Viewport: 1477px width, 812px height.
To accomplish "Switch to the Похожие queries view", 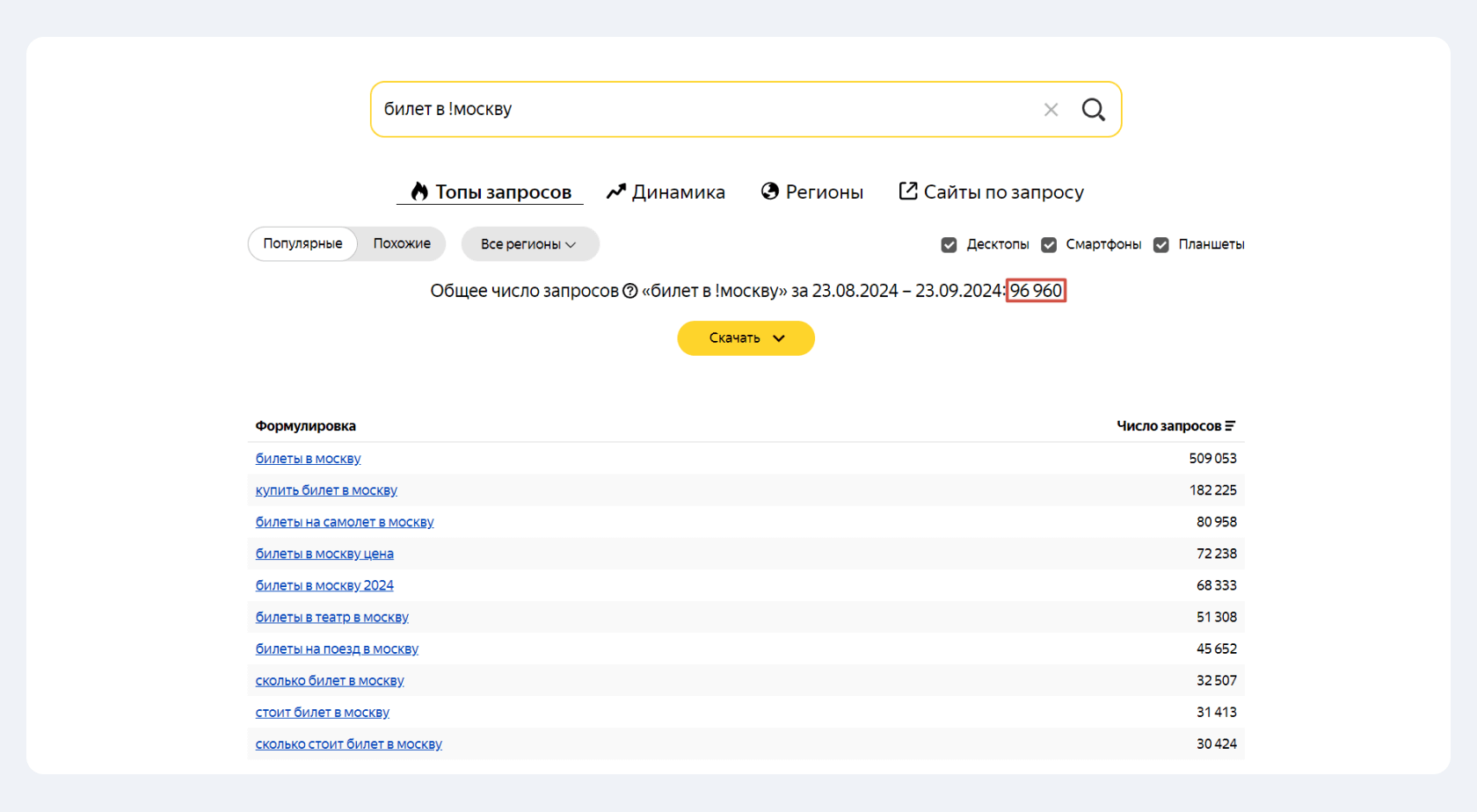I will click(x=402, y=243).
